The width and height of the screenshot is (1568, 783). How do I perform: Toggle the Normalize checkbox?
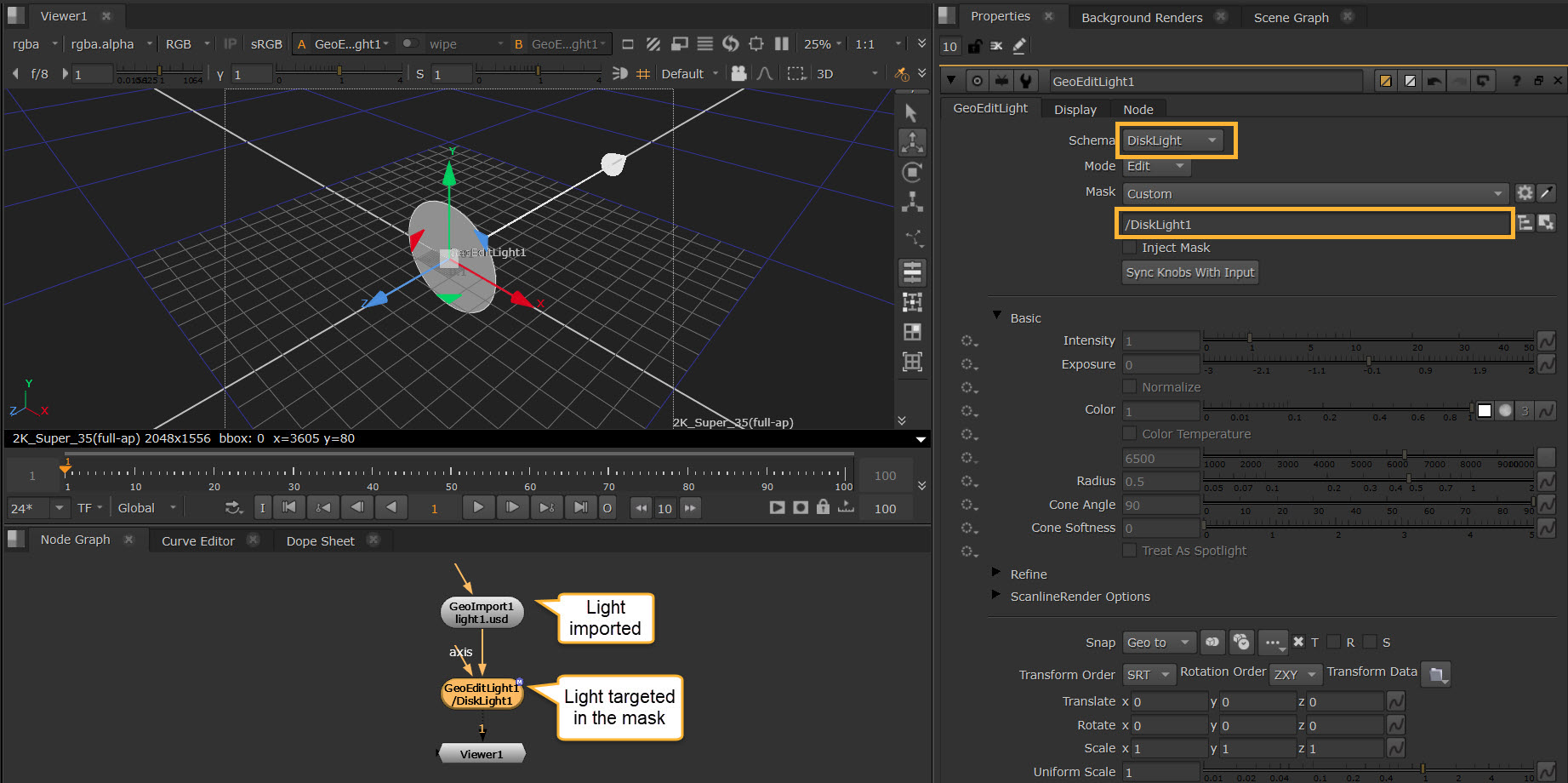1129,387
